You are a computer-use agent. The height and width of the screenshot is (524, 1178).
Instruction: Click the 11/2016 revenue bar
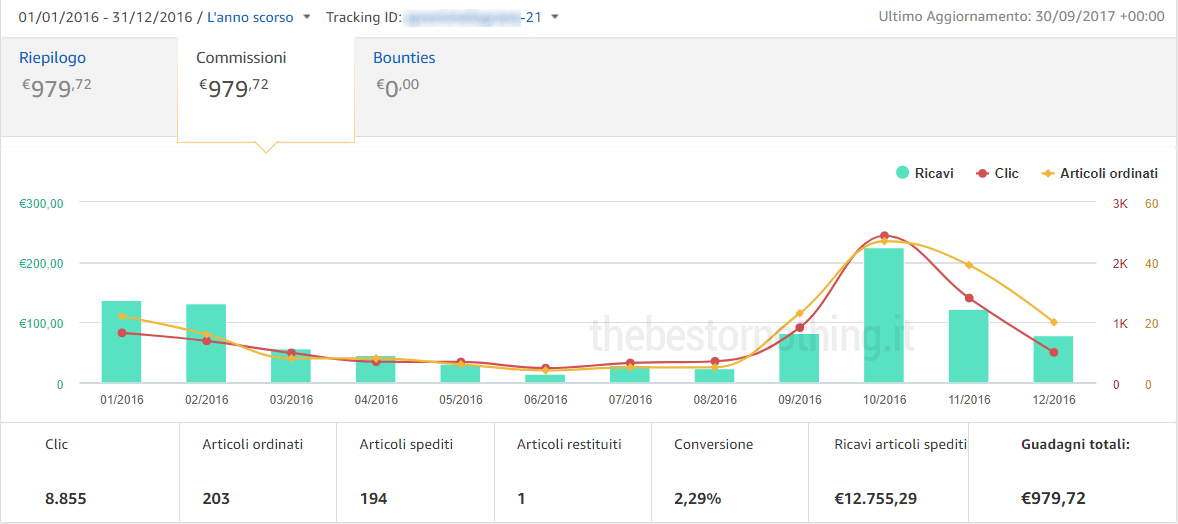[969, 347]
